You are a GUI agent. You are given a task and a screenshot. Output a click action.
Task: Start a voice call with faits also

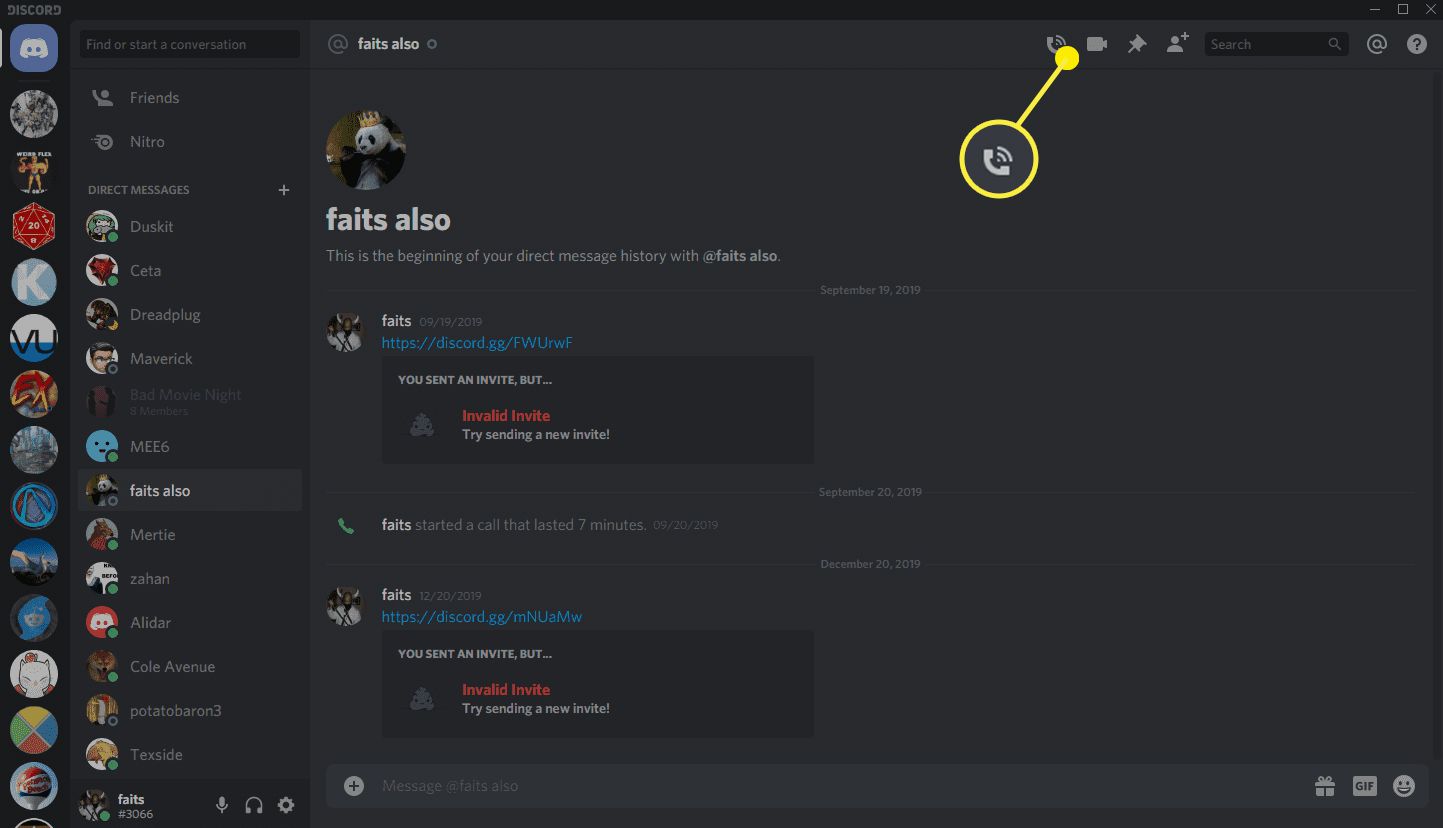coord(1055,43)
